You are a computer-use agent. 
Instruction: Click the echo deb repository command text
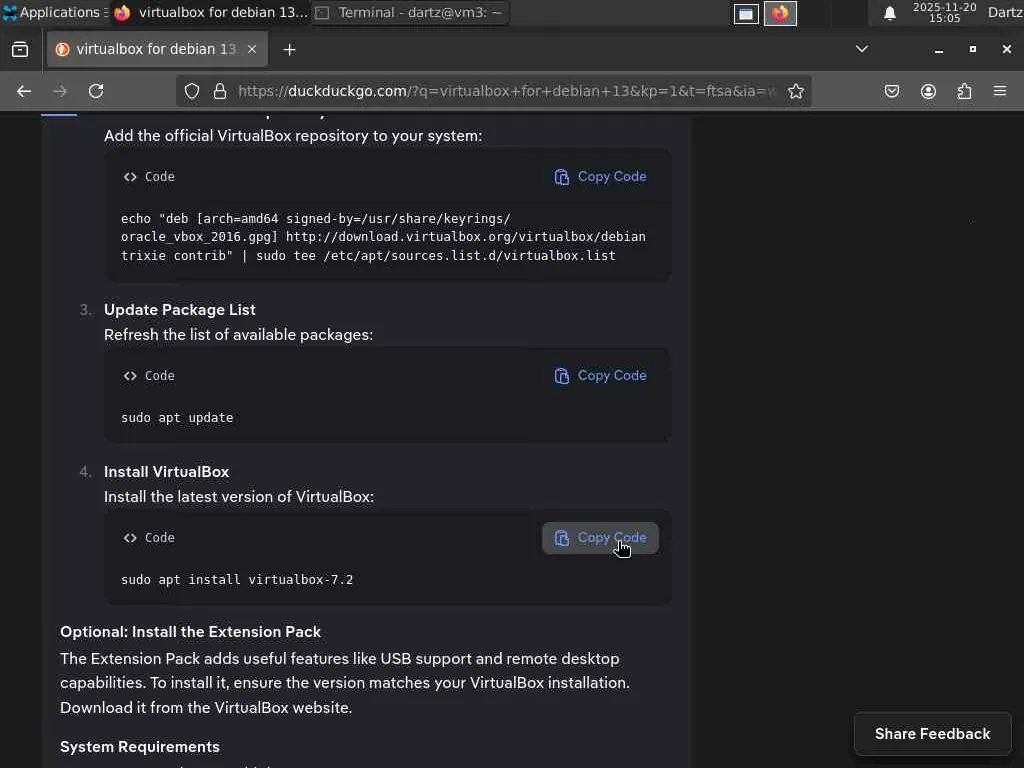pyautogui.click(x=383, y=237)
